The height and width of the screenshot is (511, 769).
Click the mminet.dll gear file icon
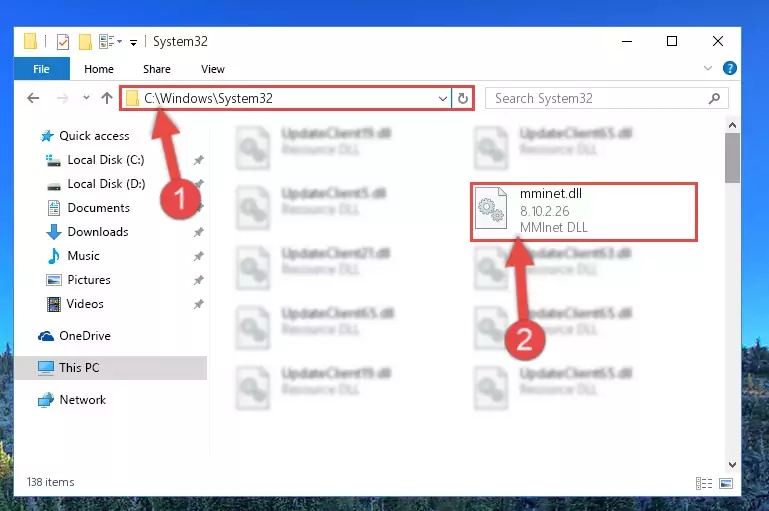[x=491, y=208]
